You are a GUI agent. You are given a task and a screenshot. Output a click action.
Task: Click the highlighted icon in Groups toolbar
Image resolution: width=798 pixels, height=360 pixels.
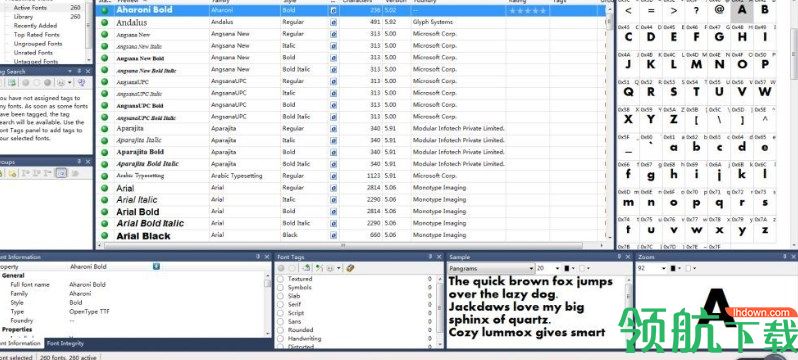pos(61,173)
